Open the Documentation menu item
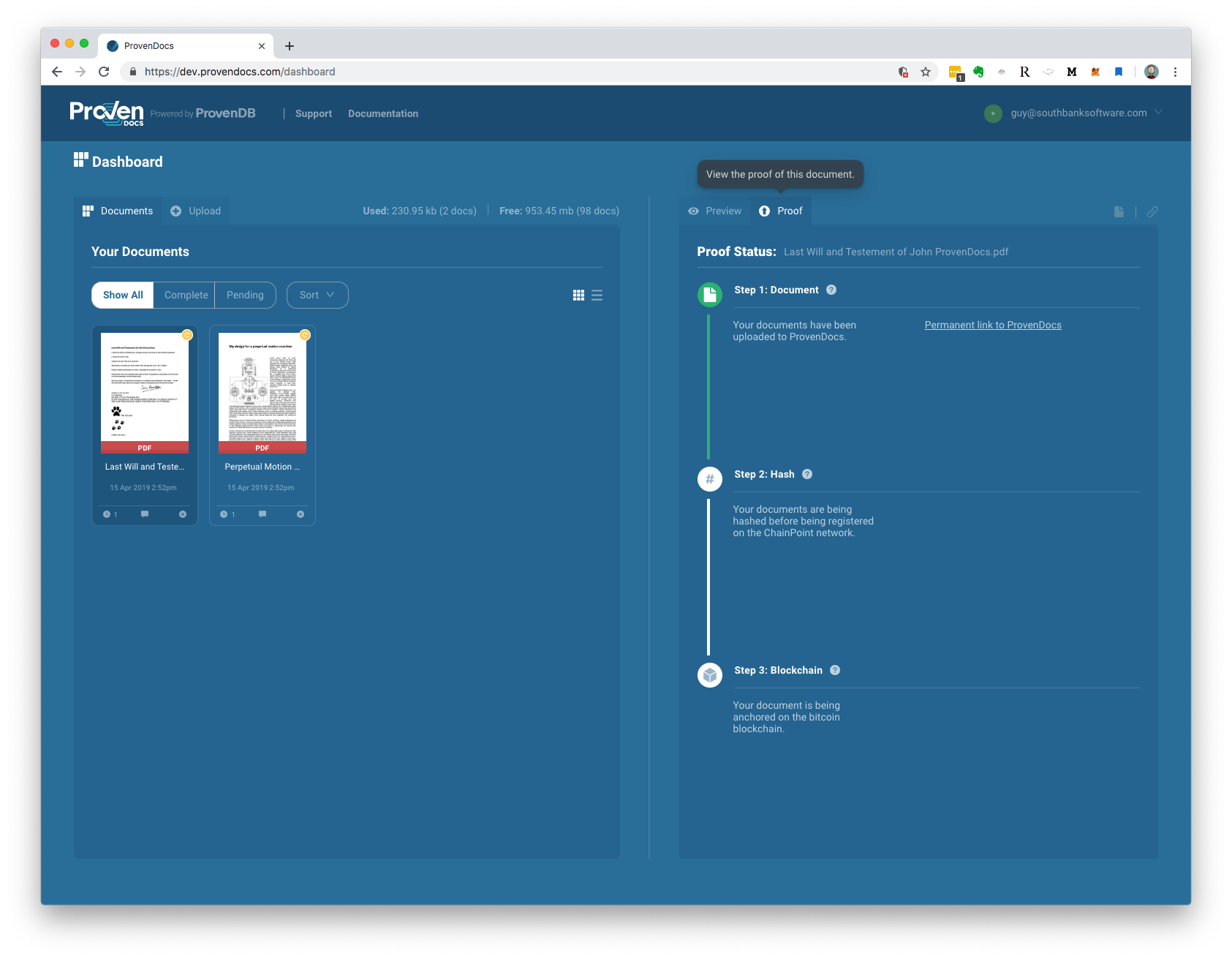 tap(383, 113)
